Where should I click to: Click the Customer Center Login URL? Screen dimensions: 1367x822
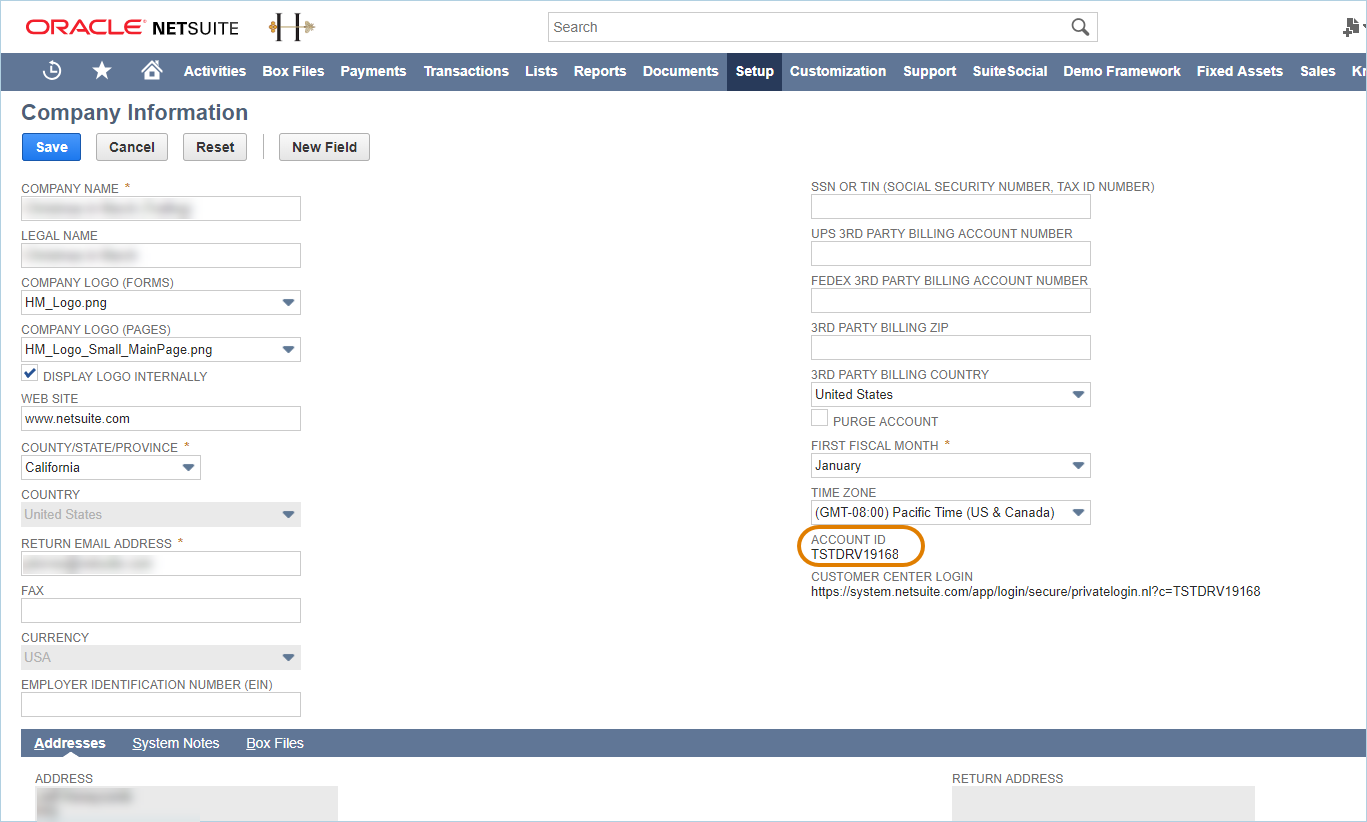click(1036, 591)
